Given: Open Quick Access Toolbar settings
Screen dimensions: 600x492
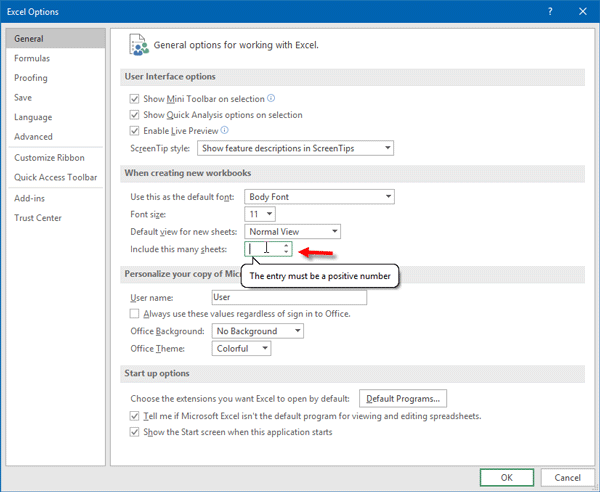Looking at the screenshot, I should tap(55, 177).
